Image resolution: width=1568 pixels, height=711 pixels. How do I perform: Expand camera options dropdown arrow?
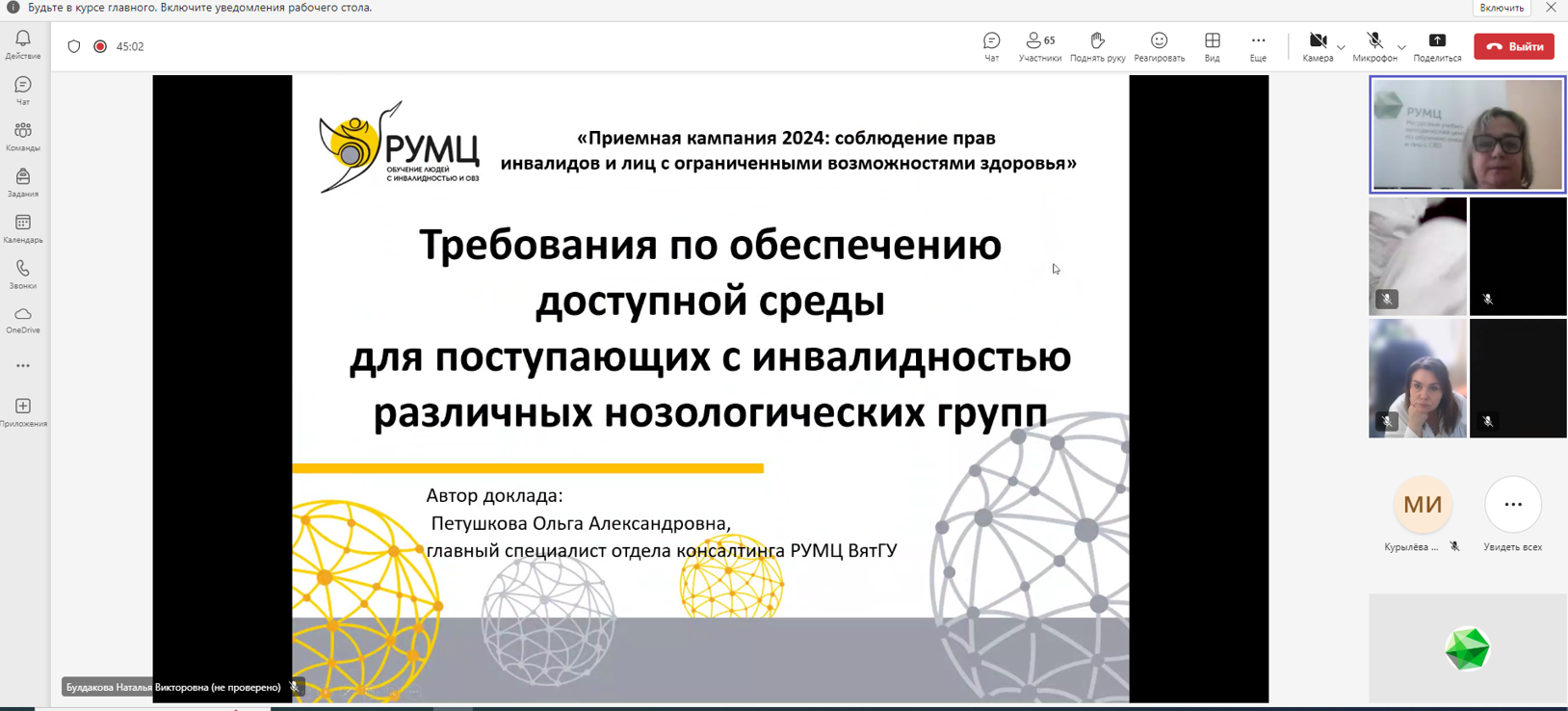coord(1341,47)
